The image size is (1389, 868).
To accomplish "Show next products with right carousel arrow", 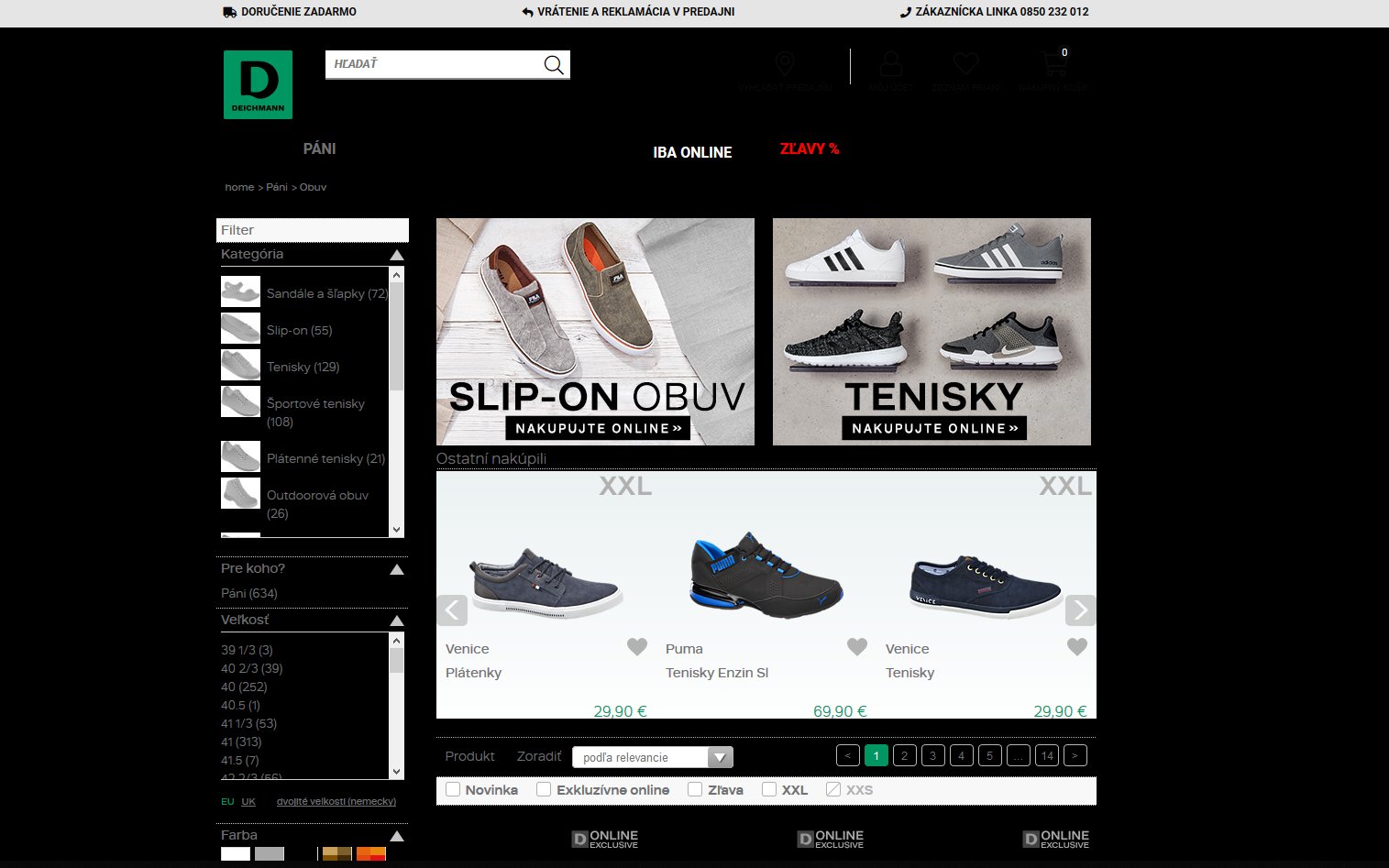I will (x=1081, y=610).
